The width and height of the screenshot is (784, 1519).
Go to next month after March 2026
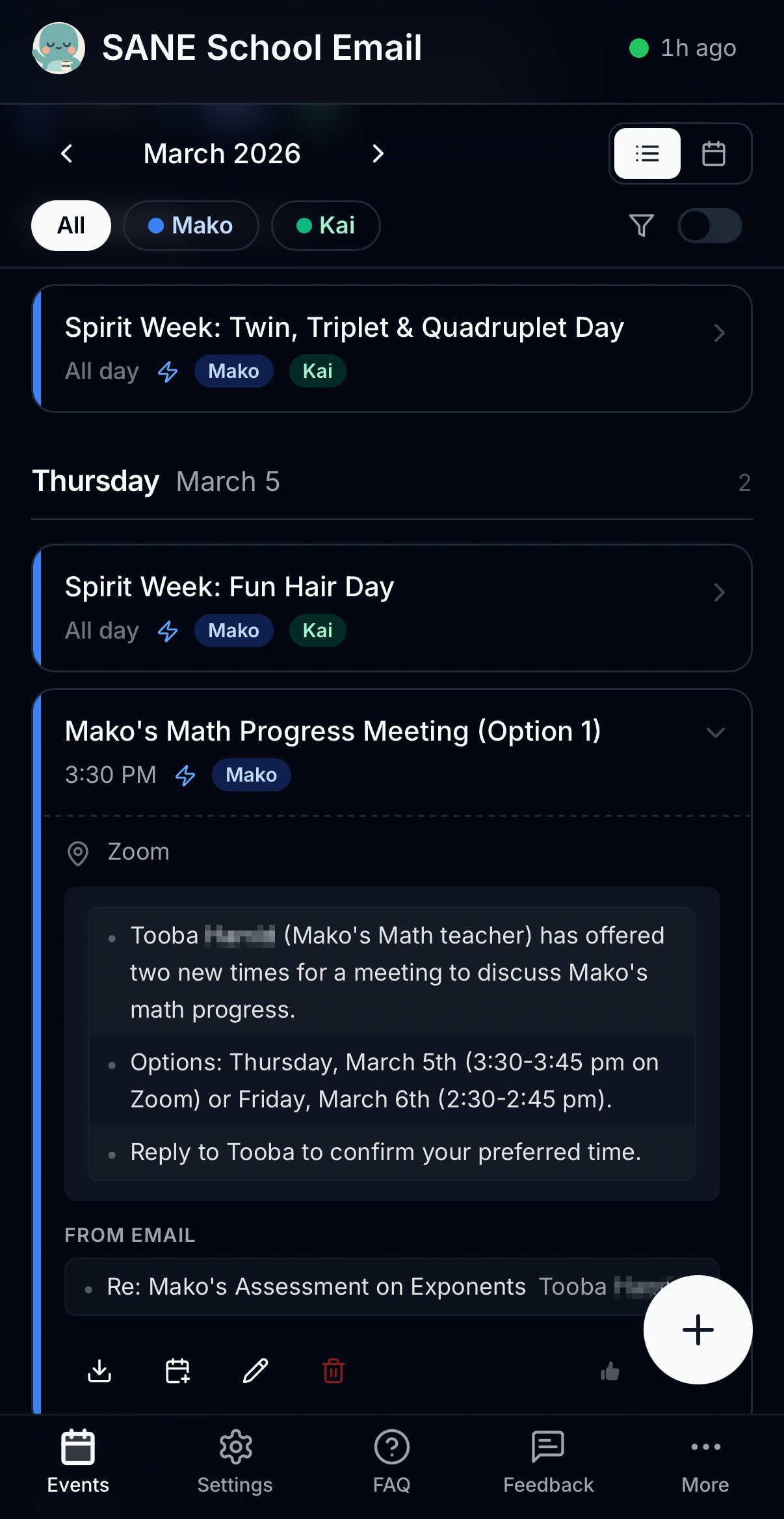point(378,154)
